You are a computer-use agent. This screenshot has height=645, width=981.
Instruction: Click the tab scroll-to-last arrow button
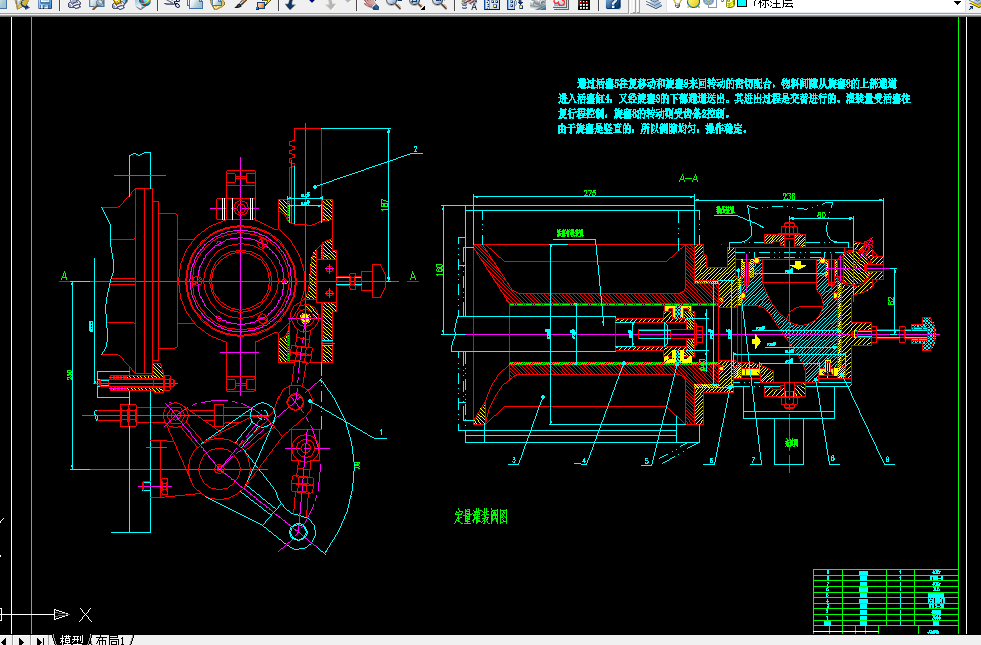[39, 641]
